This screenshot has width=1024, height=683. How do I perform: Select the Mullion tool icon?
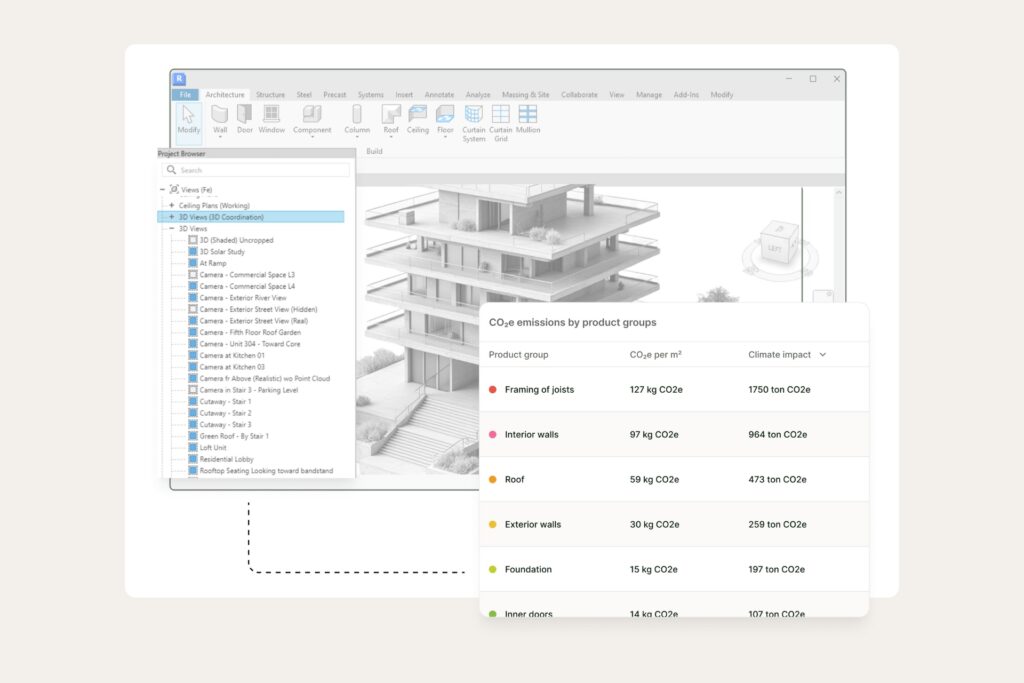[x=528, y=116]
